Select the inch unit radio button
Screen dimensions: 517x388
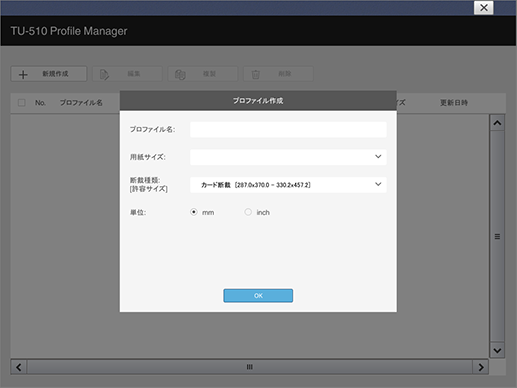click(x=248, y=212)
